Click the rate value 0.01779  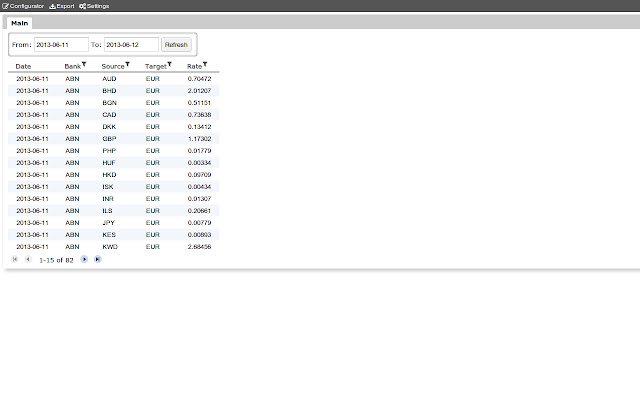(x=199, y=151)
